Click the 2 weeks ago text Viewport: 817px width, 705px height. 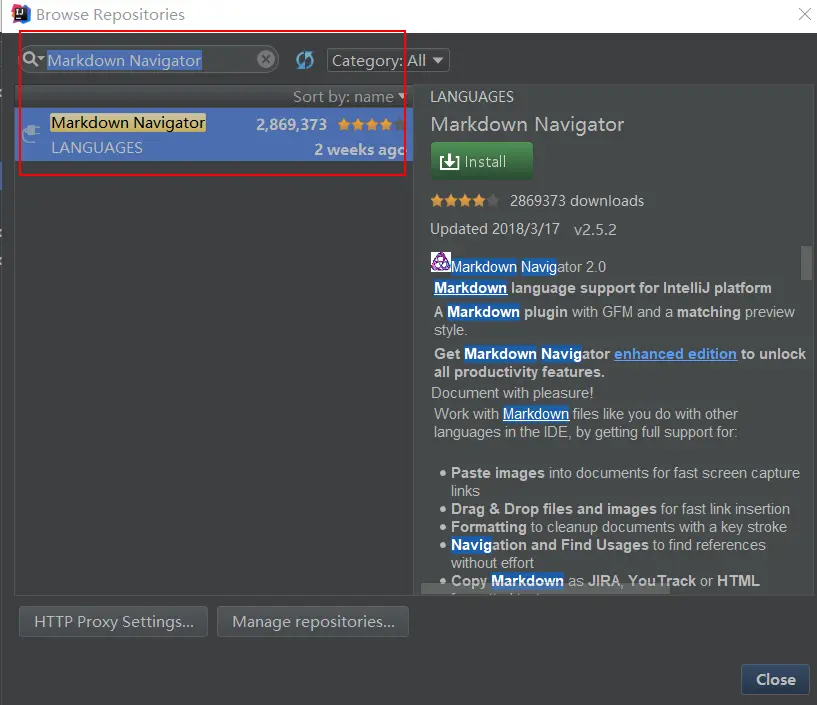360,150
